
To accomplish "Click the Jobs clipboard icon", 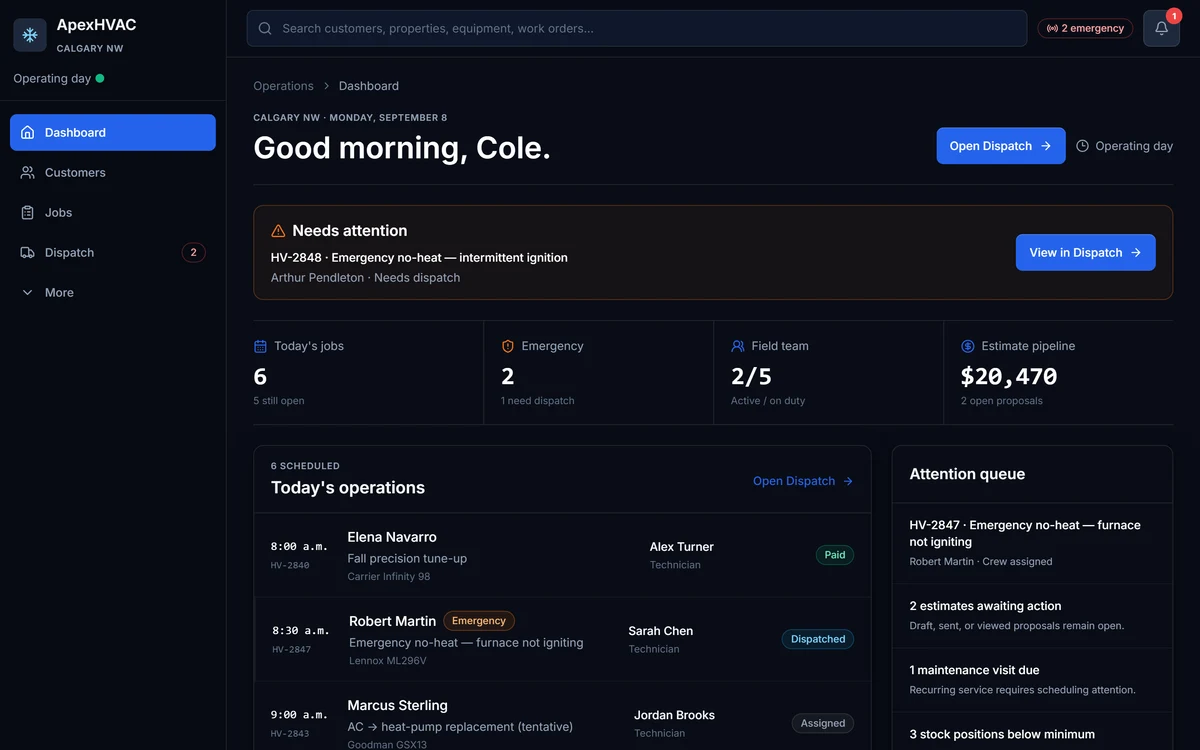I will click(28, 213).
